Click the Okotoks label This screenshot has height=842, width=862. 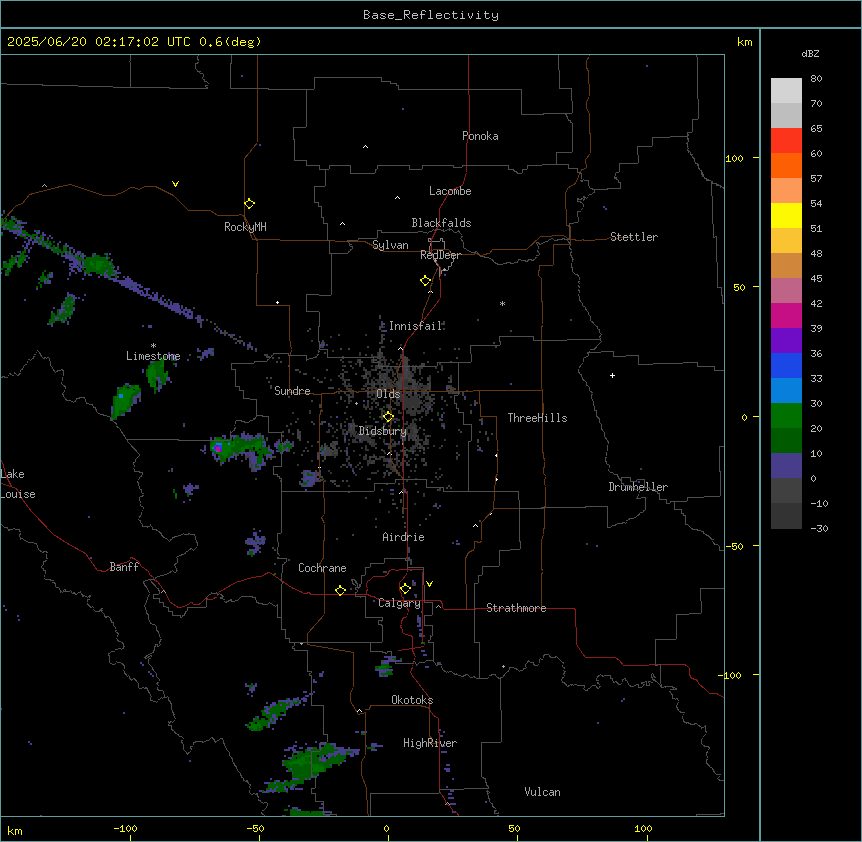click(412, 700)
